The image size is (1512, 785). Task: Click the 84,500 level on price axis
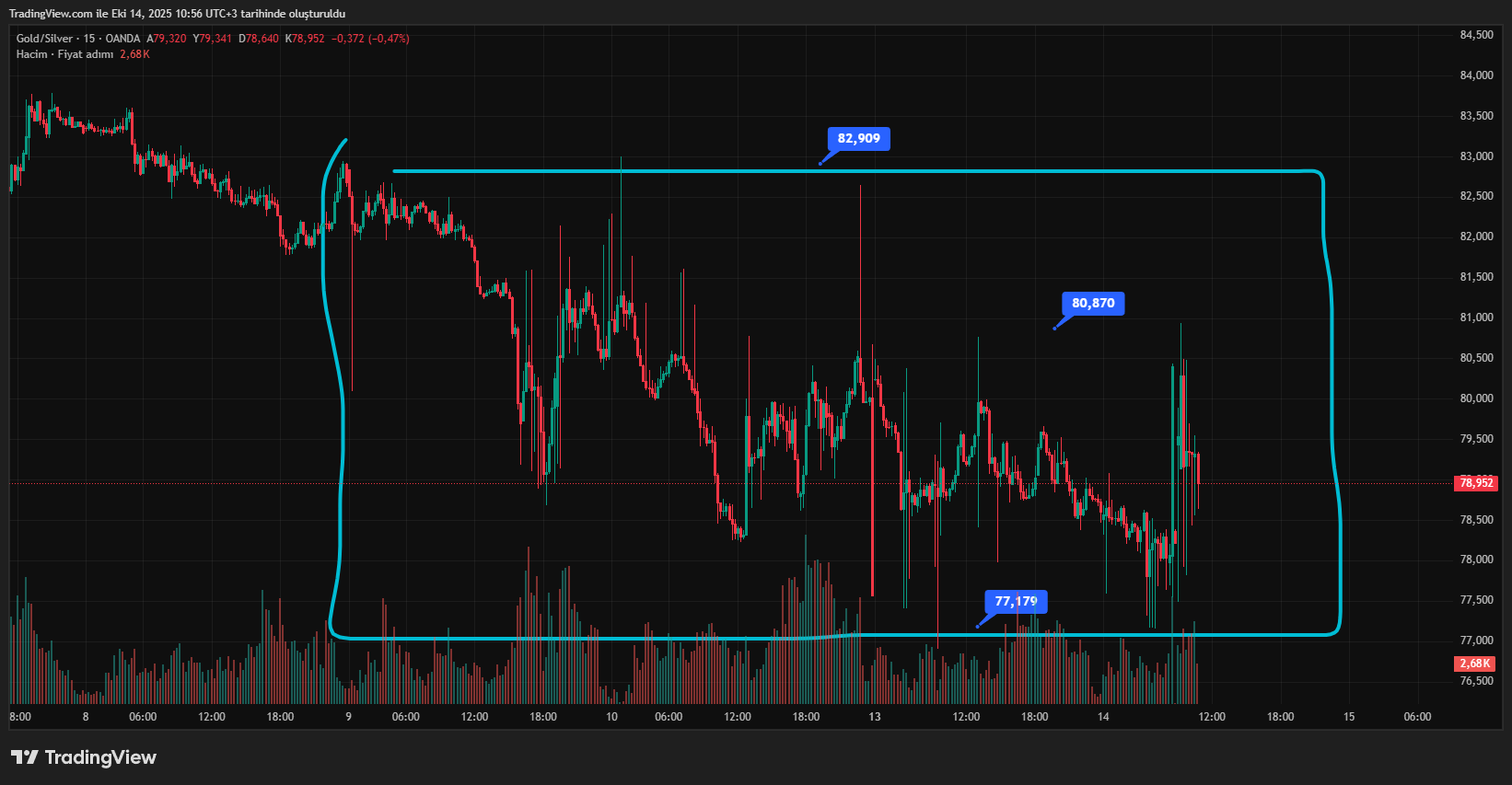click(x=1476, y=35)
